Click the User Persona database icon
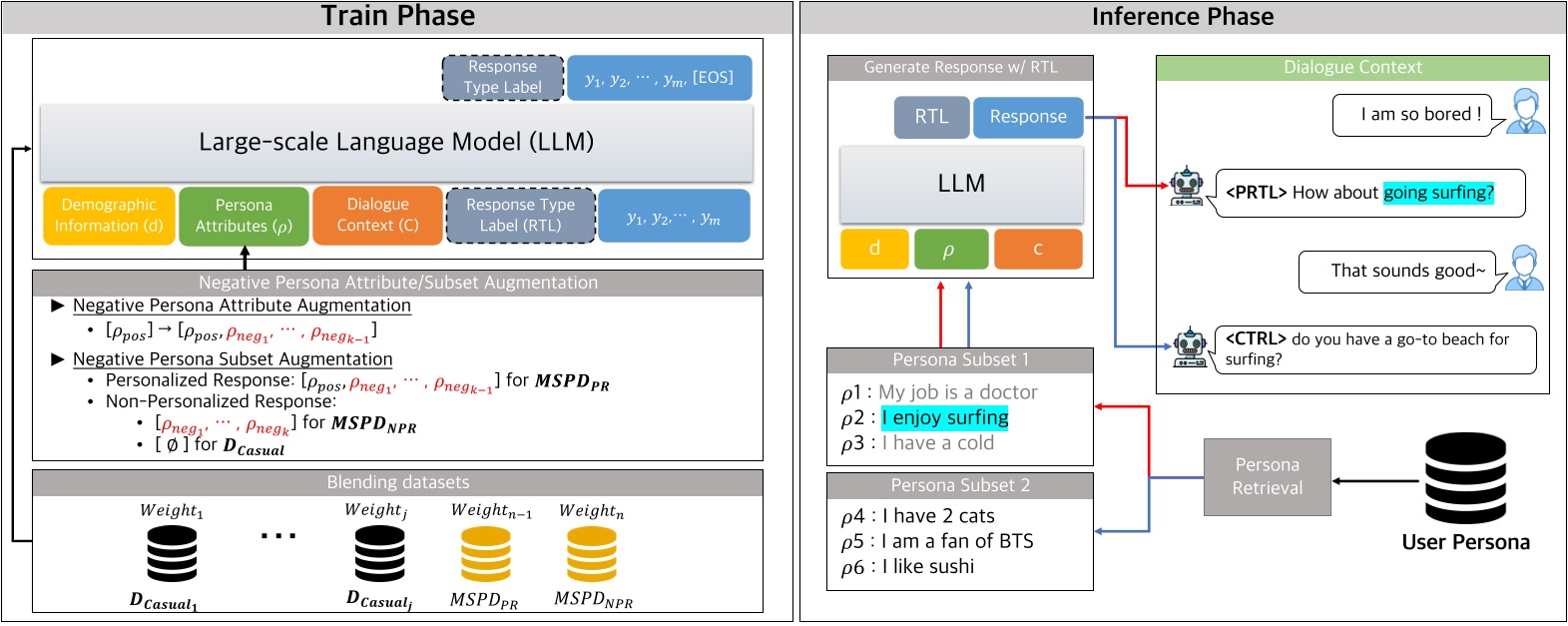 coord(1464,478)
